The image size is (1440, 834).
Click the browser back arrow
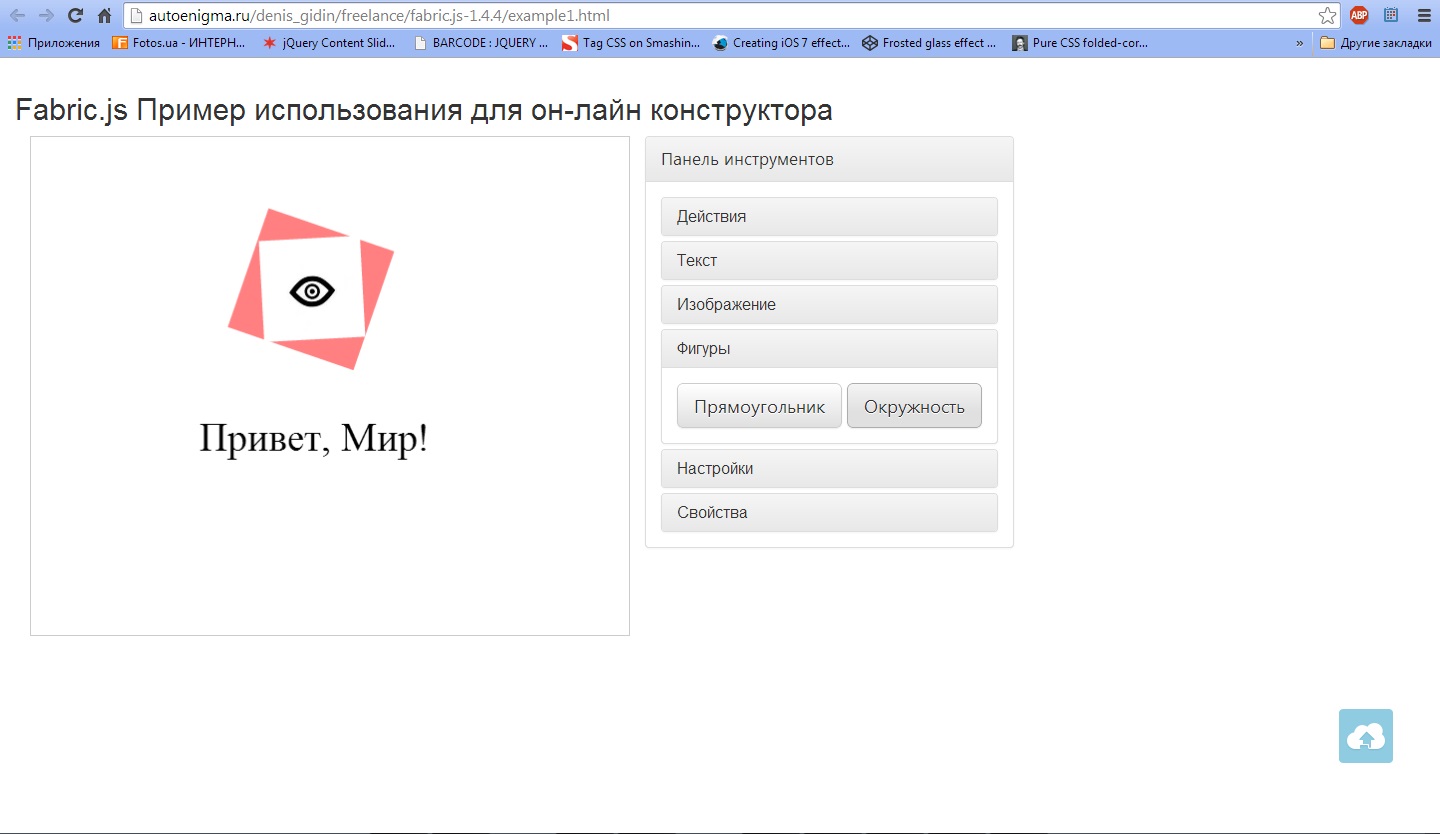coord(17,15)
